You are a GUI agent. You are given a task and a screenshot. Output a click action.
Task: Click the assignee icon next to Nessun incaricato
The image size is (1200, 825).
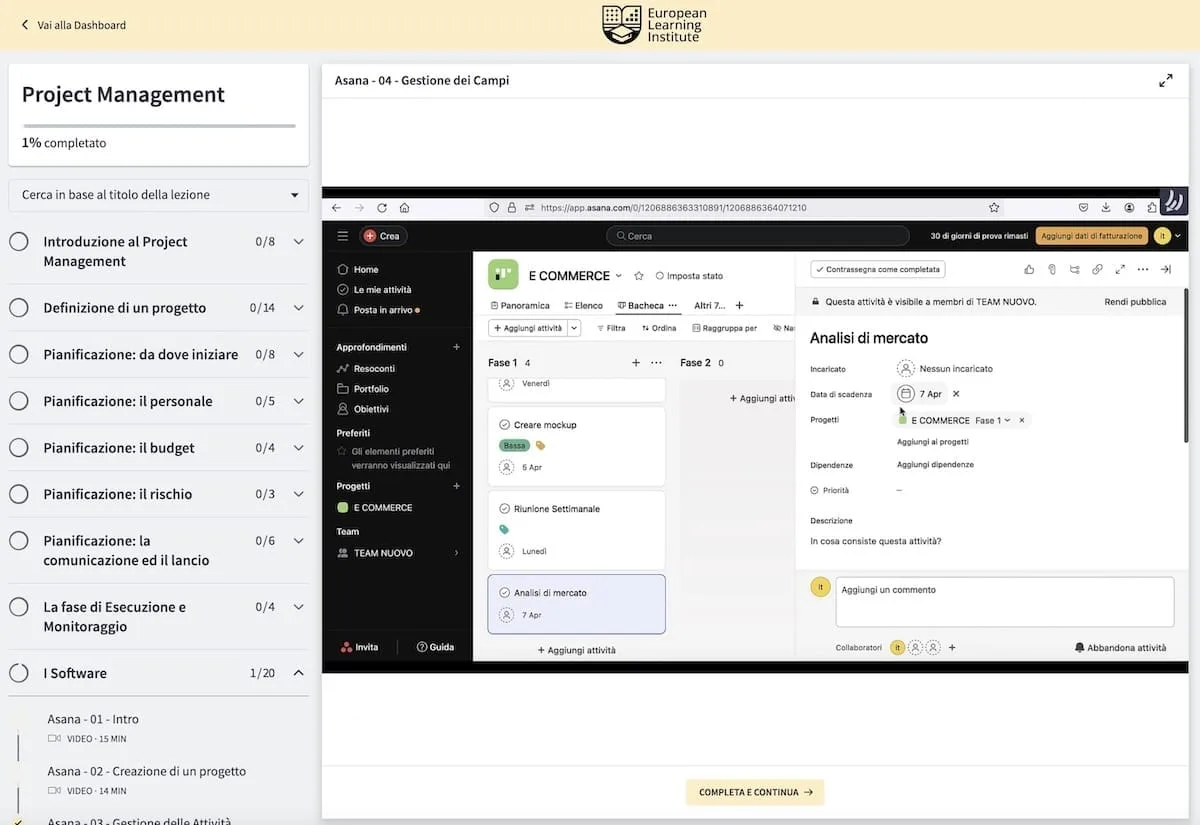pyautogui.click(x=905, y=369)
